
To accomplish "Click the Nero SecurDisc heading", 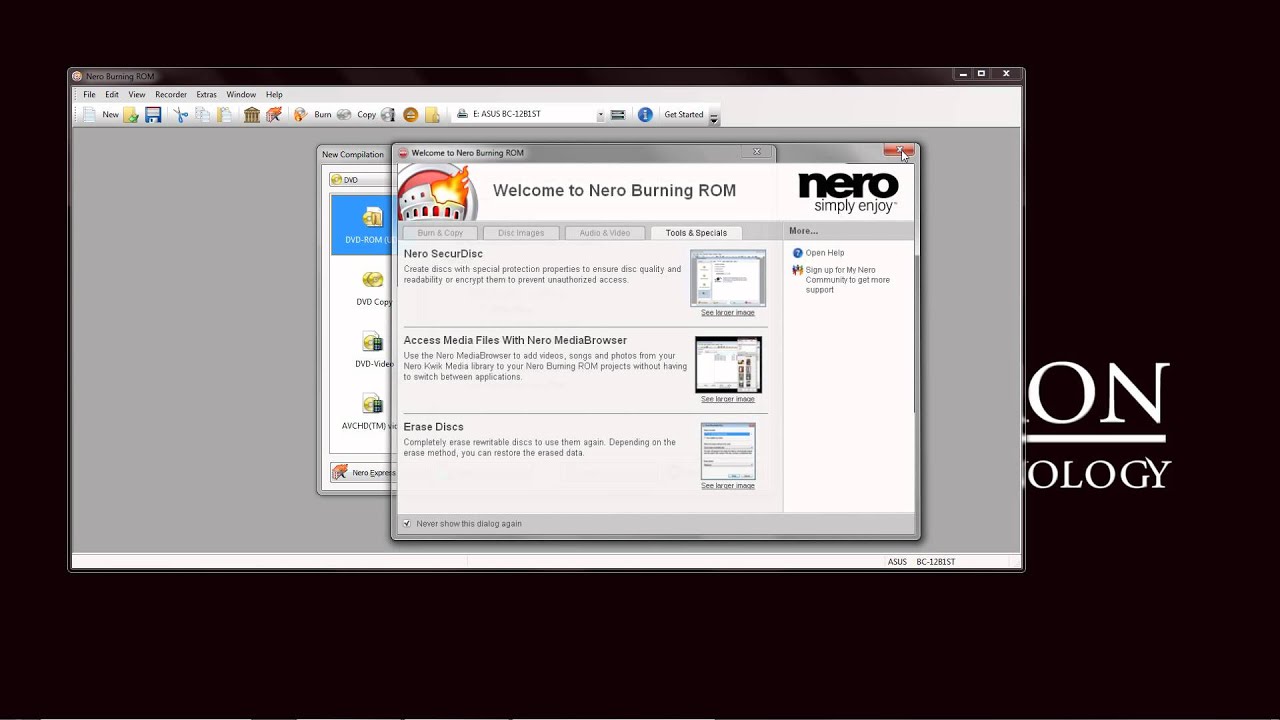I will click(x=443, y=254).
